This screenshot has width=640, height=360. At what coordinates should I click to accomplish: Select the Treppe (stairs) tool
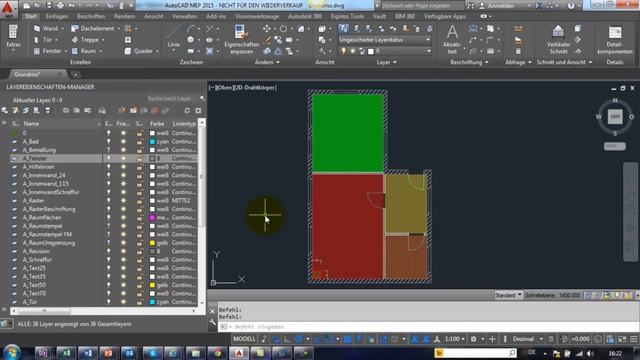(88, 40)
